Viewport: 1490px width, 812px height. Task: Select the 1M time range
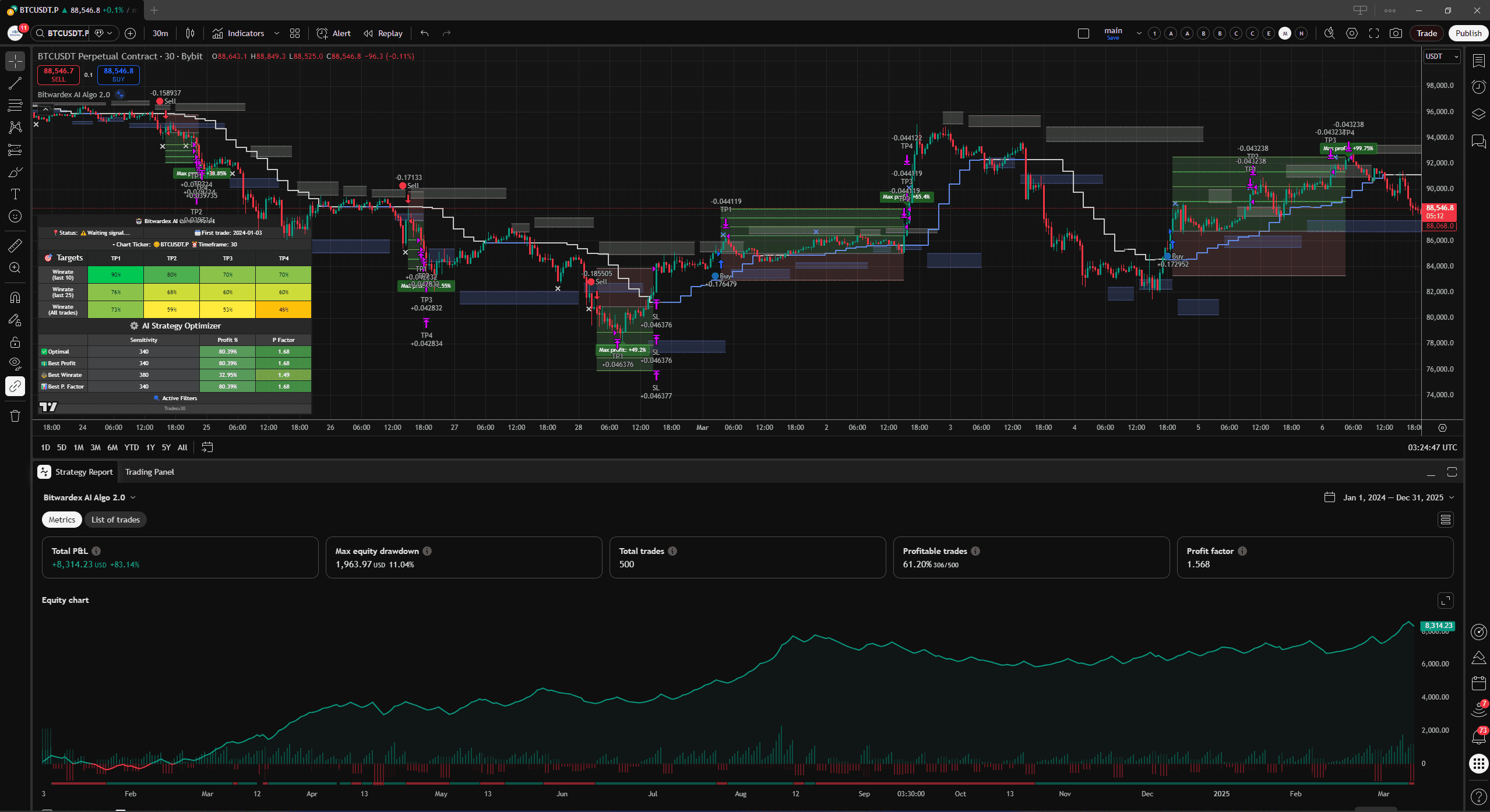(79, 447)
